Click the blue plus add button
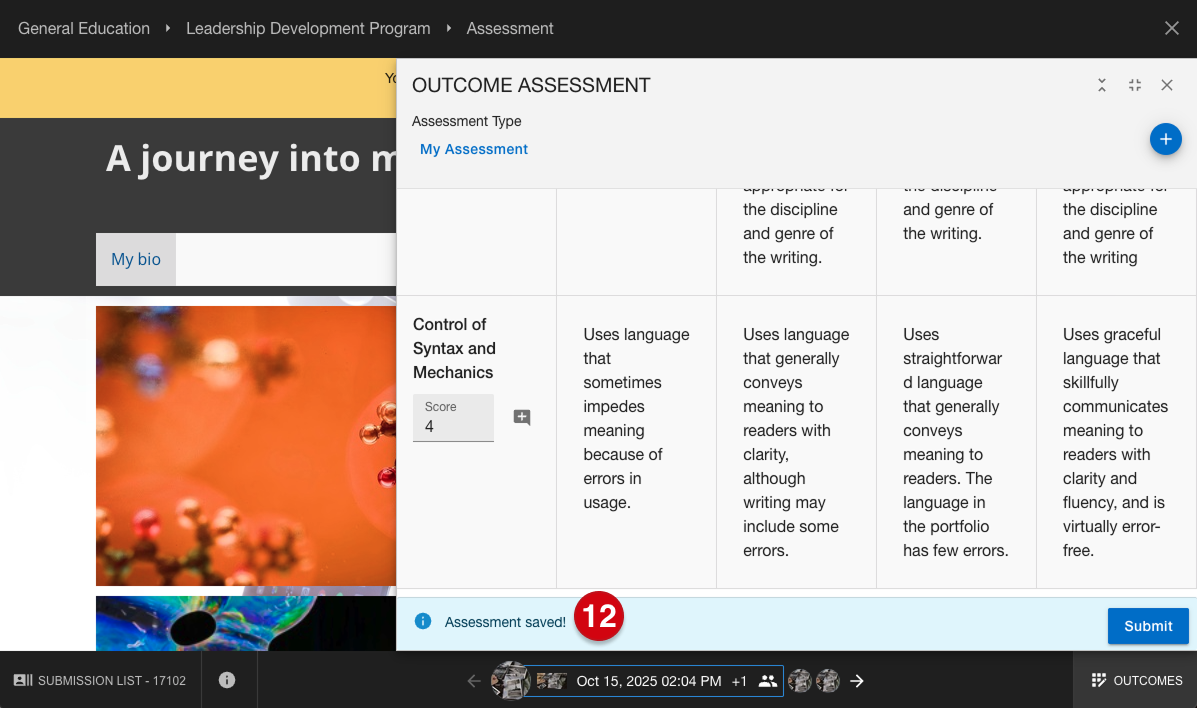Image resolution: width=1197 pixels, height=708 pixels. [1165, 139]
